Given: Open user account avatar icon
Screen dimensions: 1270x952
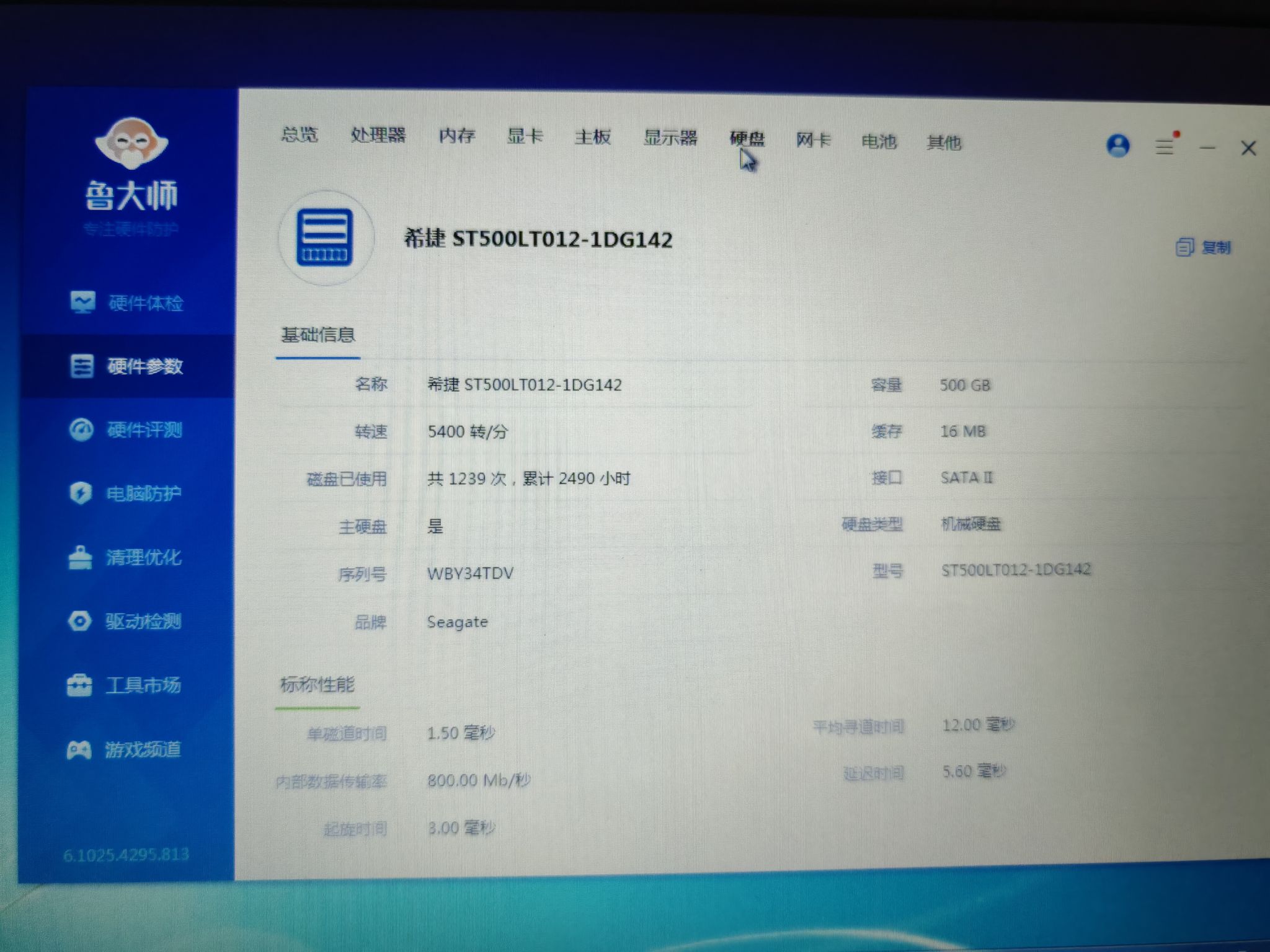Looking at the screenshot, I should 1118,146.
